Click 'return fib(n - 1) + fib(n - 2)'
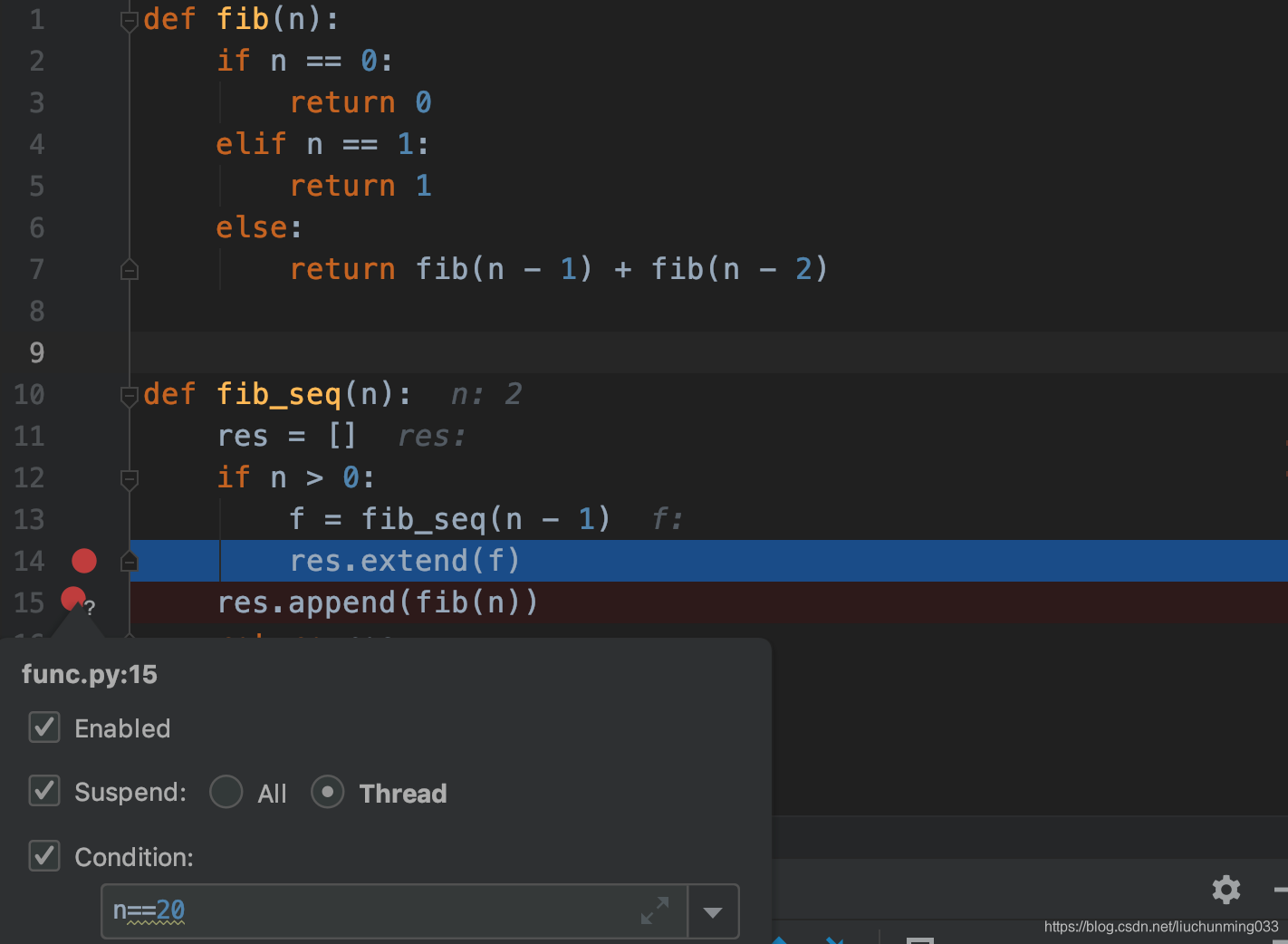 click(x=559, y=269)
